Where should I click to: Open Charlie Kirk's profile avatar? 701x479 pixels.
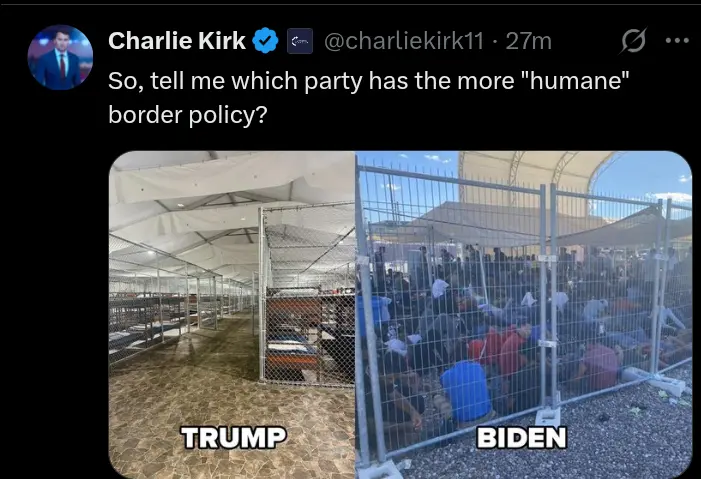click(x=60, y=57)
